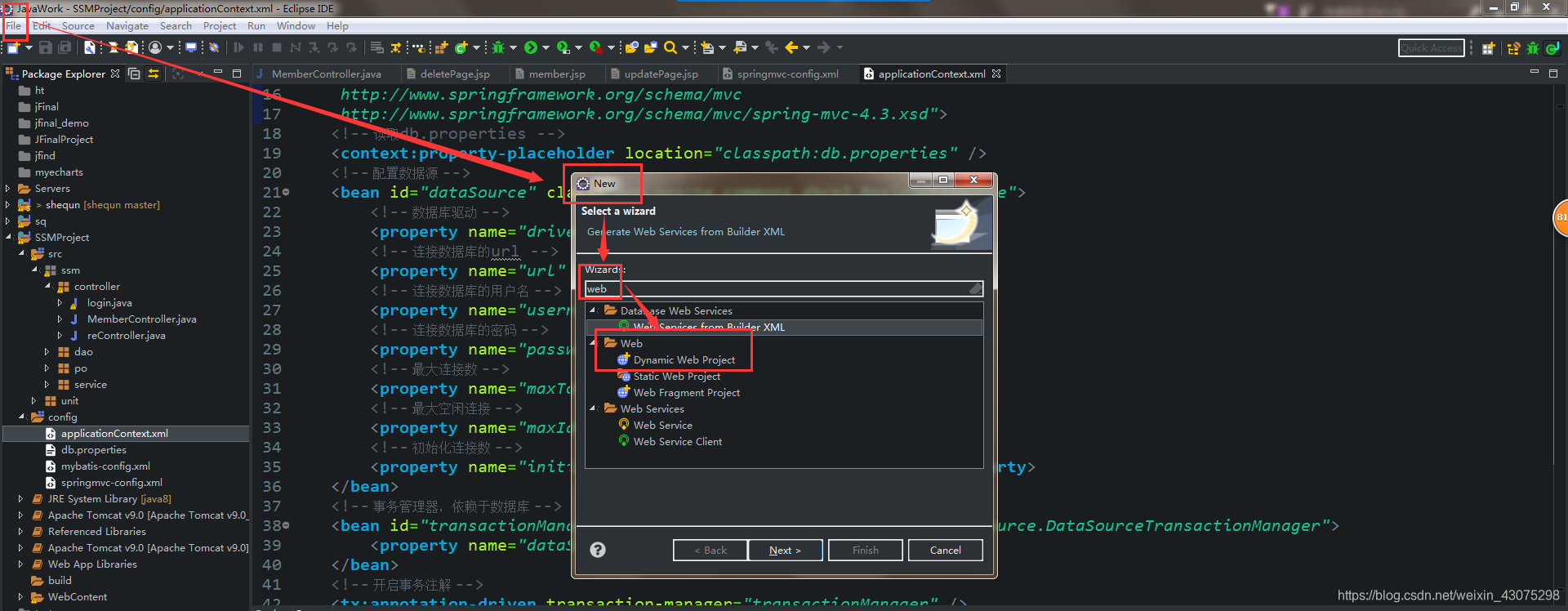
Task: Click the help question mark in New dialog
Action: [598, 550]
